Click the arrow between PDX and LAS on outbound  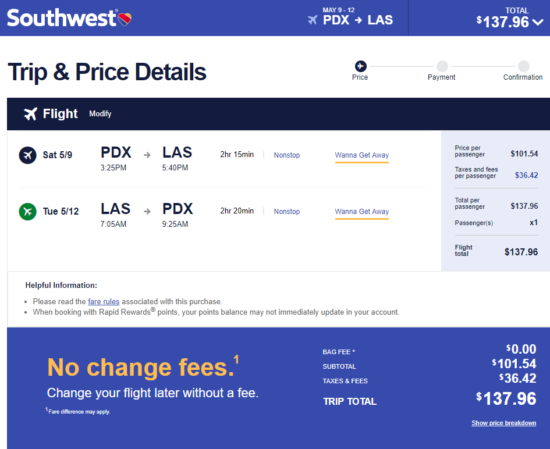click(x=147, y=155)
